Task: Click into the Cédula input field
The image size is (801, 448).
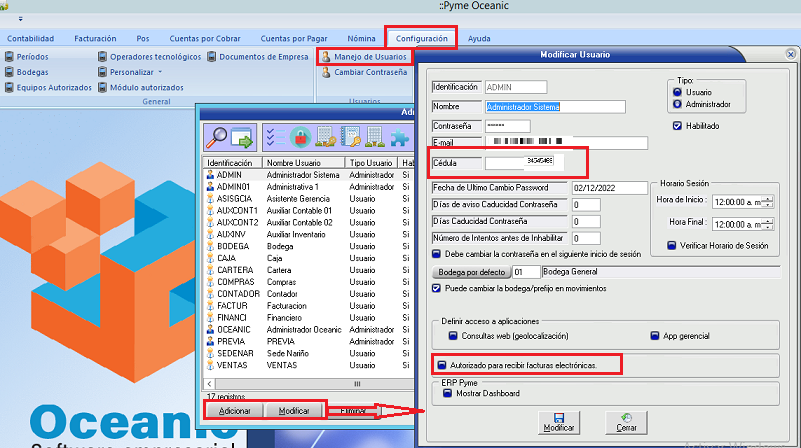Action: 525,161
